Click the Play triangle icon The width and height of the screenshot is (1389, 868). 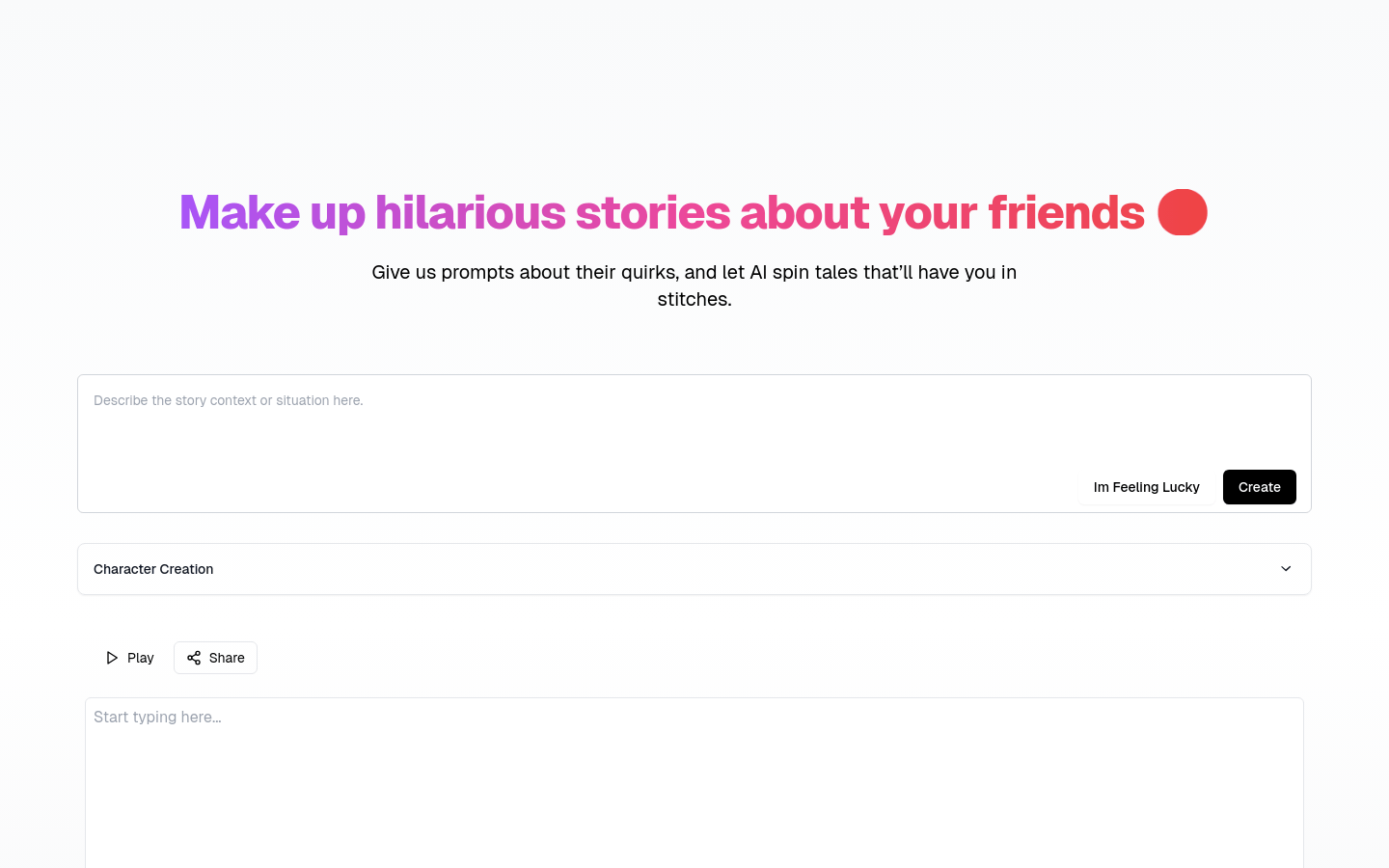[112, 658]
